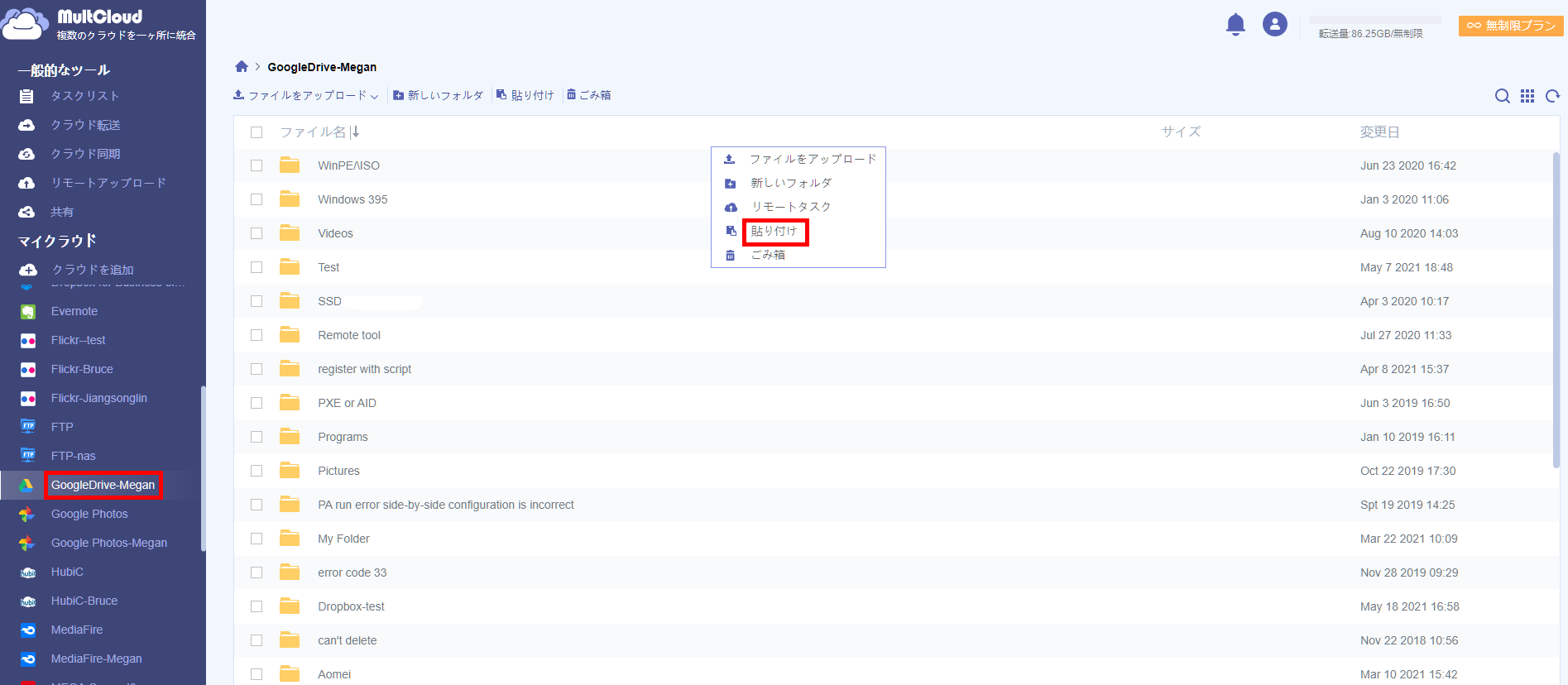Open the notifications bell icon
Image resolution: width=1568 pixels, height=685 pixels.
(x=1235, y=25)
